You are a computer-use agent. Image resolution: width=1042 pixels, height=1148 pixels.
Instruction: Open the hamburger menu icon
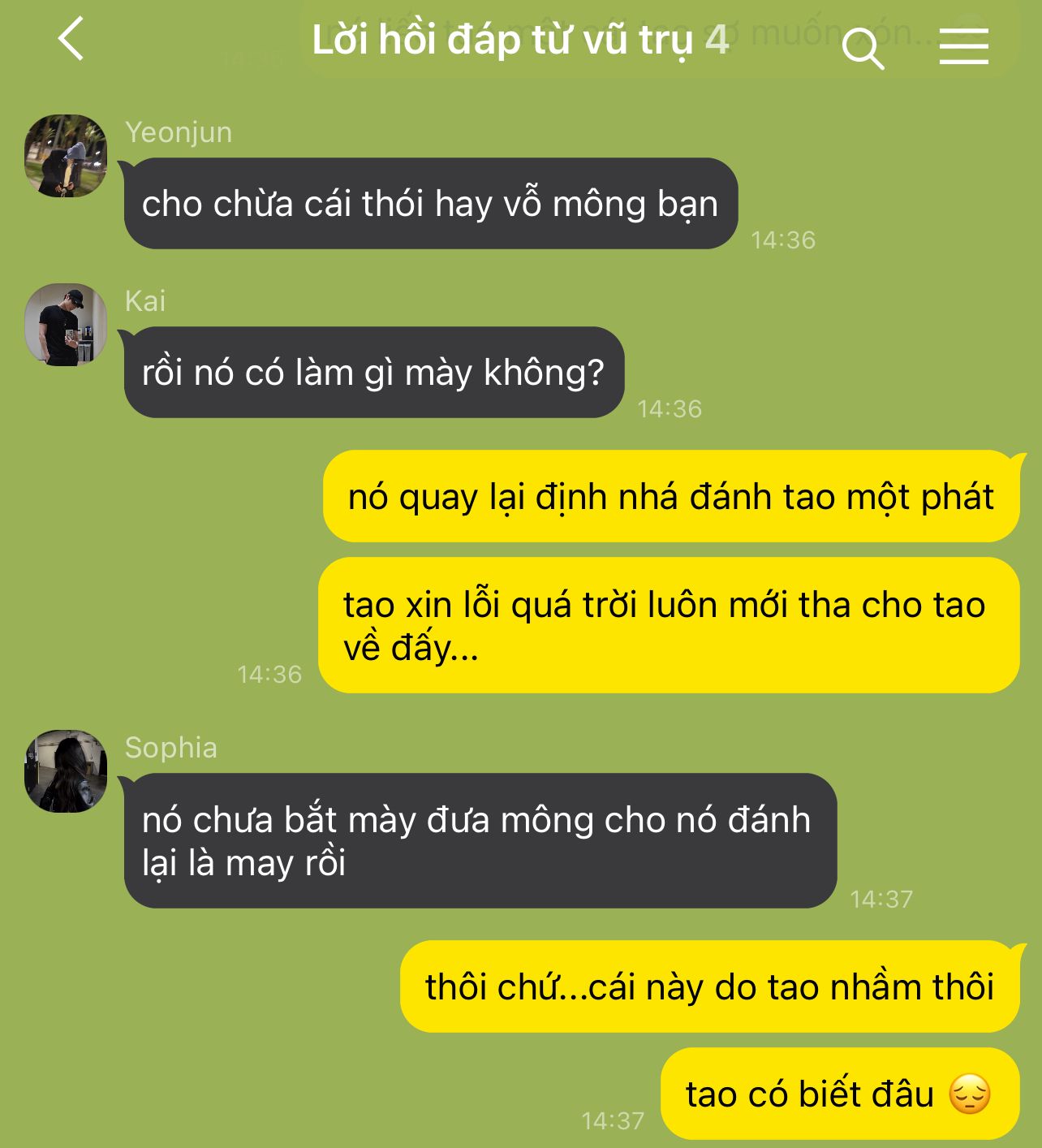[964, 46]
